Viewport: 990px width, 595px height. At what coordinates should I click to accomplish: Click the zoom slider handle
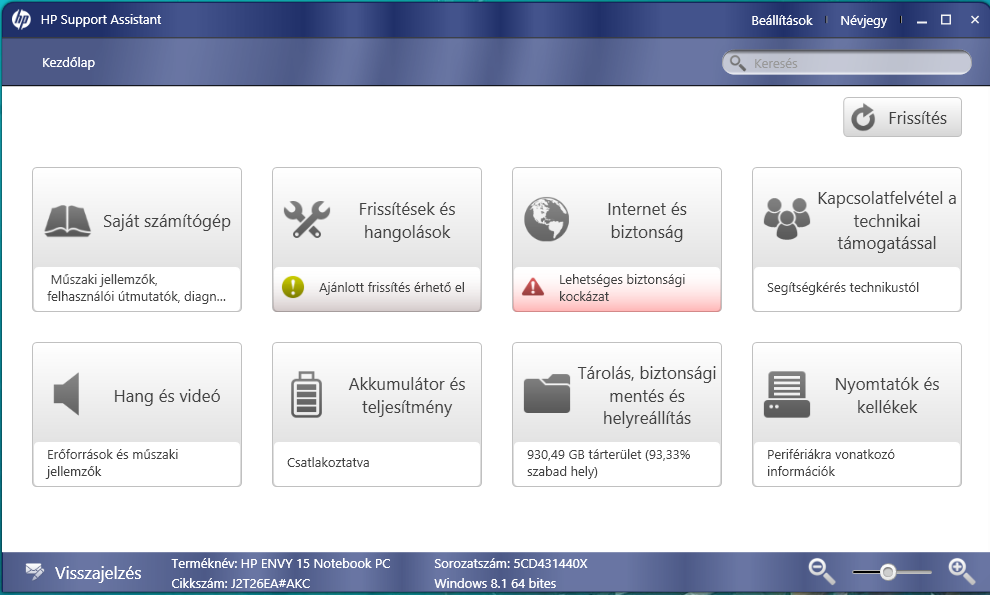click(888, 572)
